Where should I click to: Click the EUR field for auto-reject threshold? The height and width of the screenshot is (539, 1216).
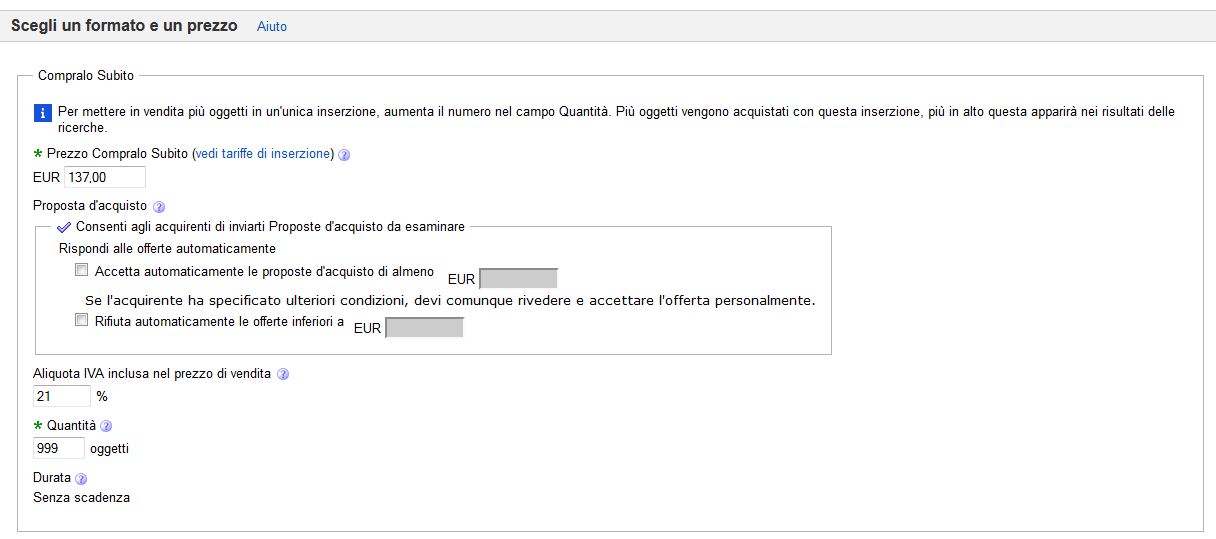pos(425,327)
